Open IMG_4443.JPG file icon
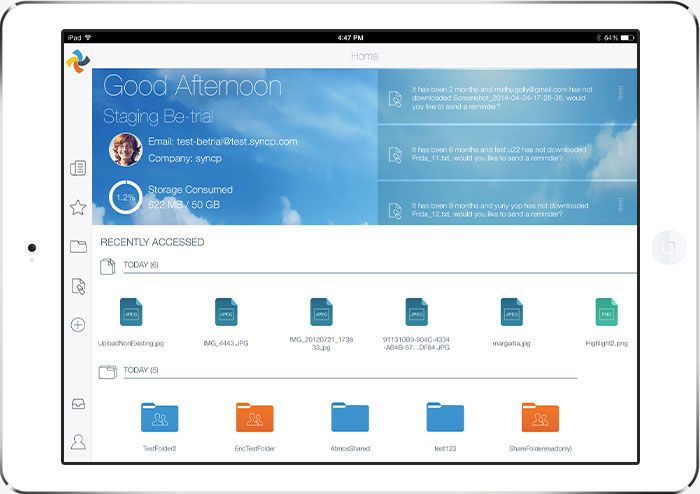The image size is (700, 494). [226, 312]
